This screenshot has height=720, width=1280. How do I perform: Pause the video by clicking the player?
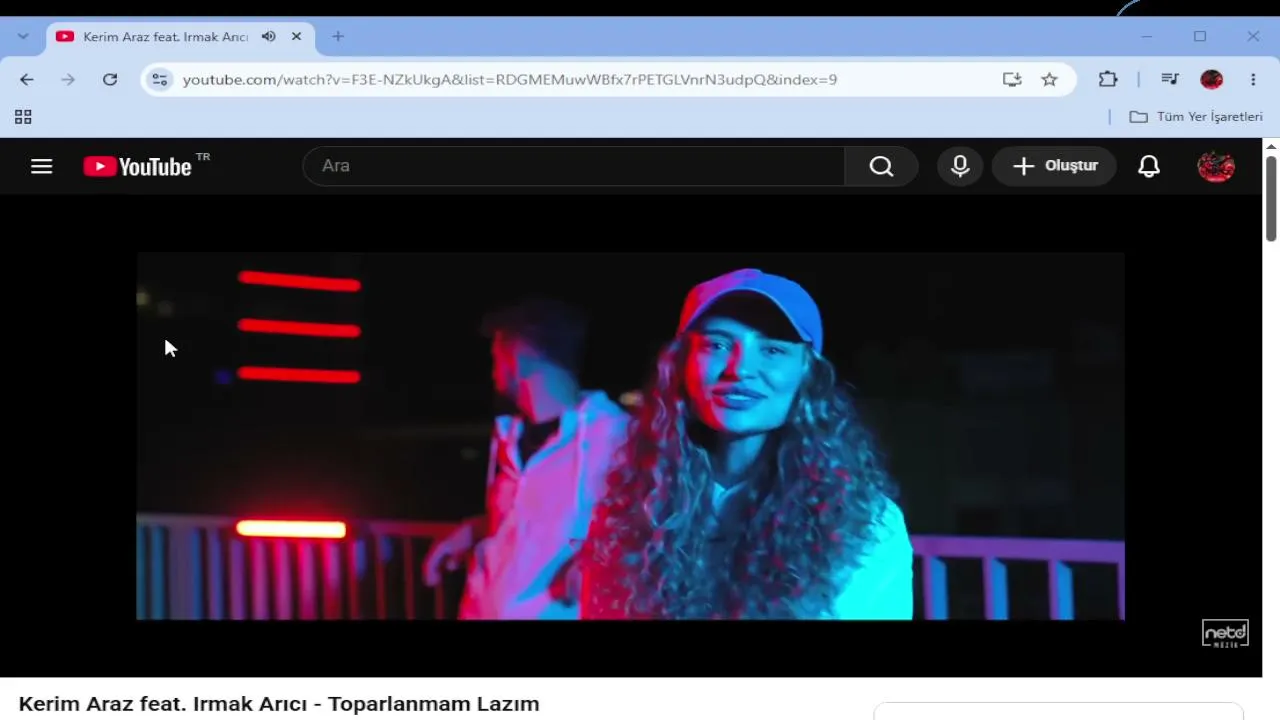pyautogui.click(x=630, y=436)
